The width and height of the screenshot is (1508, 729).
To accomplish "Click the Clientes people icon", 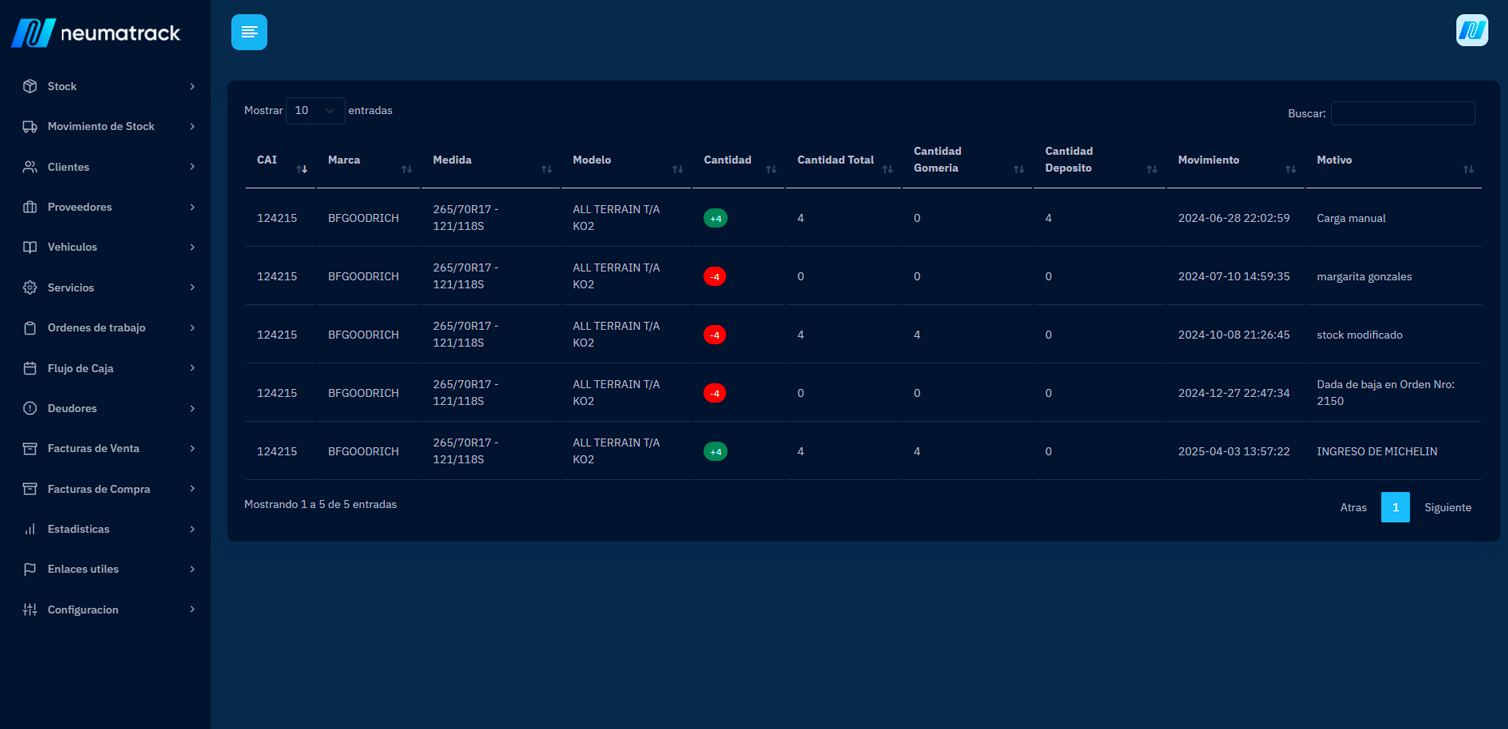I will point(30,167).
